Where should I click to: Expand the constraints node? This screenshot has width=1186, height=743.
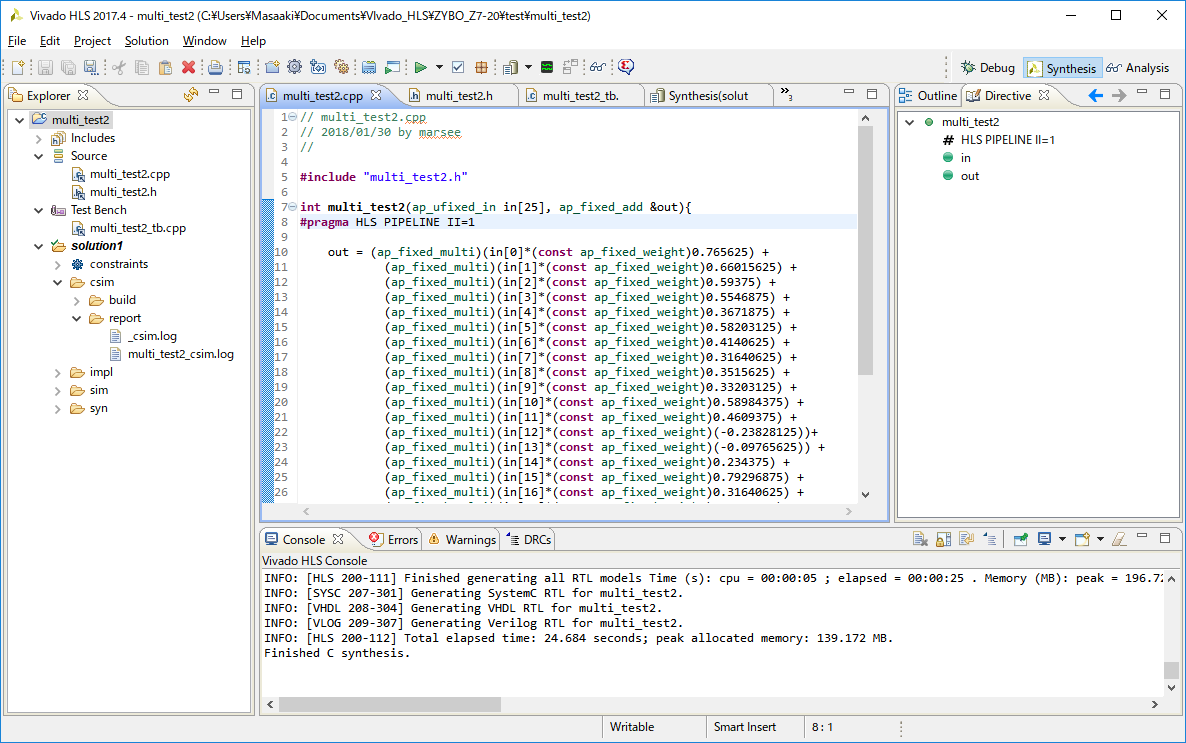[57, 265]
